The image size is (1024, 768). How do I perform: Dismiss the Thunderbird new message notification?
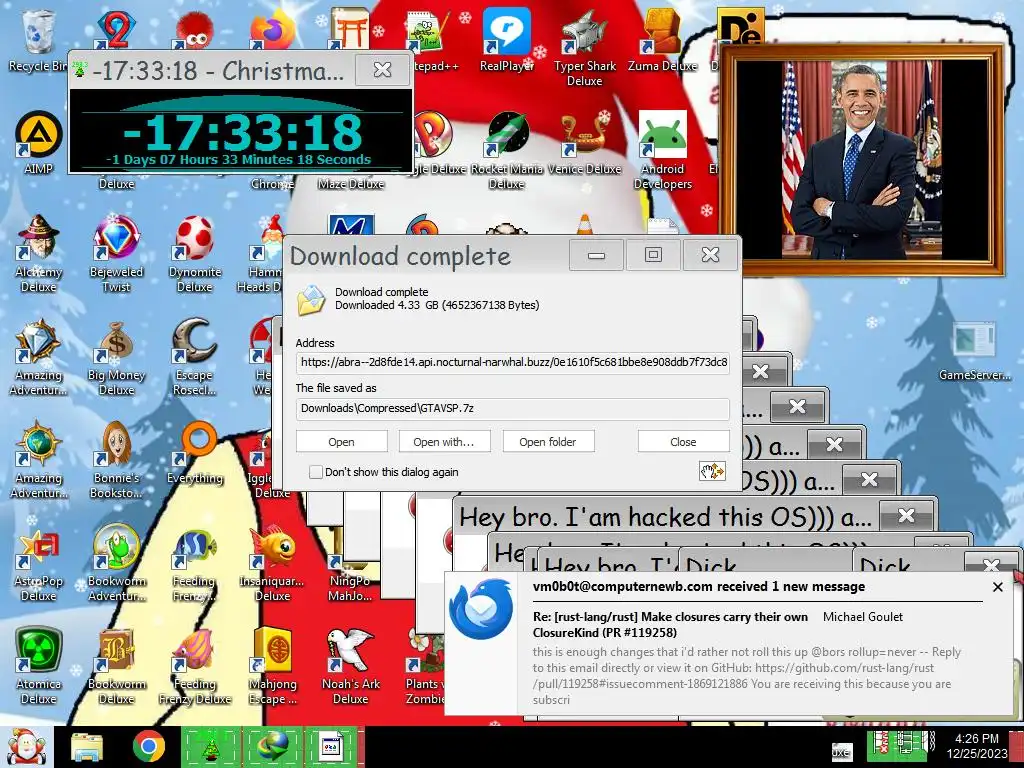[997, 587]
